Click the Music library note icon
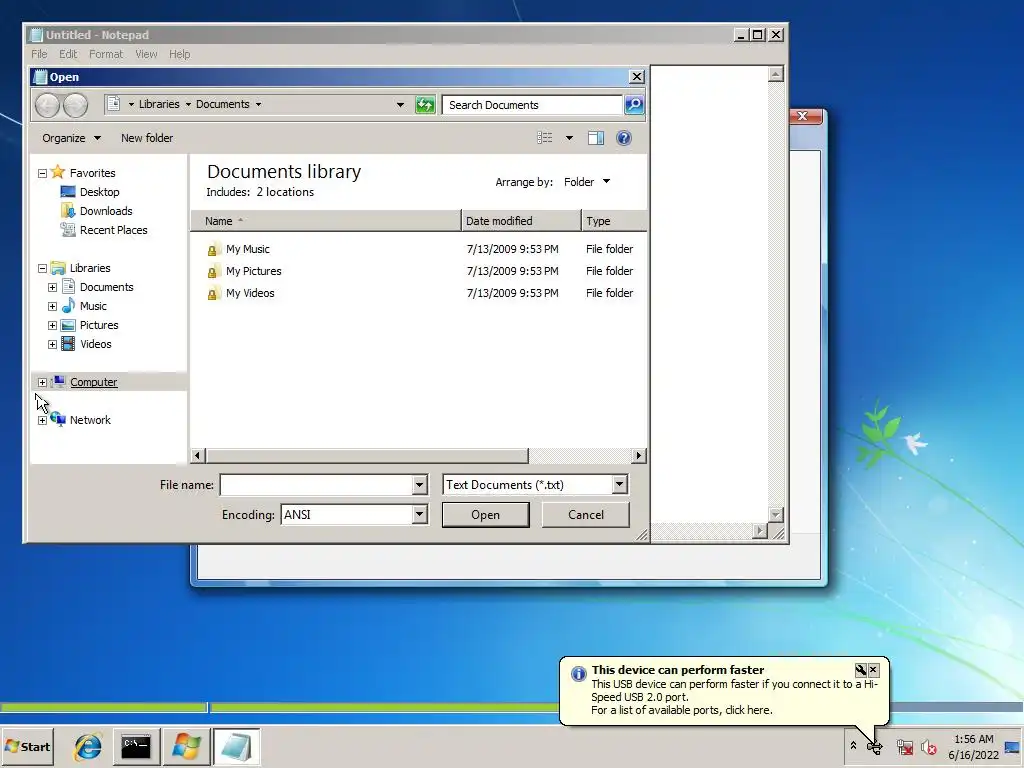The width and height of the screenshot is (1024, 768). click(68, 305)
